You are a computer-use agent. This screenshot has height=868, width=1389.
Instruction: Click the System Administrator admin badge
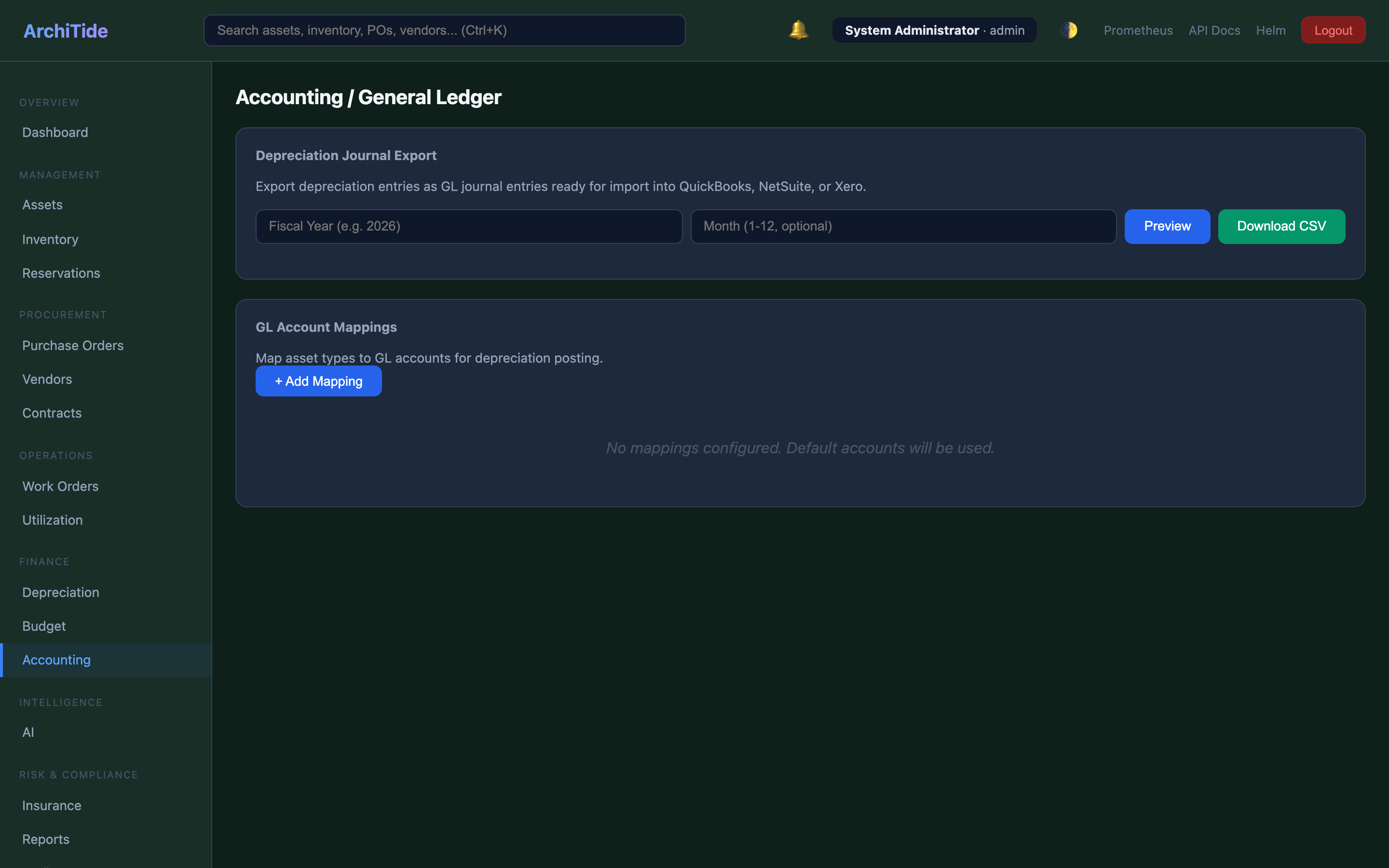click(x=934, y=30)
